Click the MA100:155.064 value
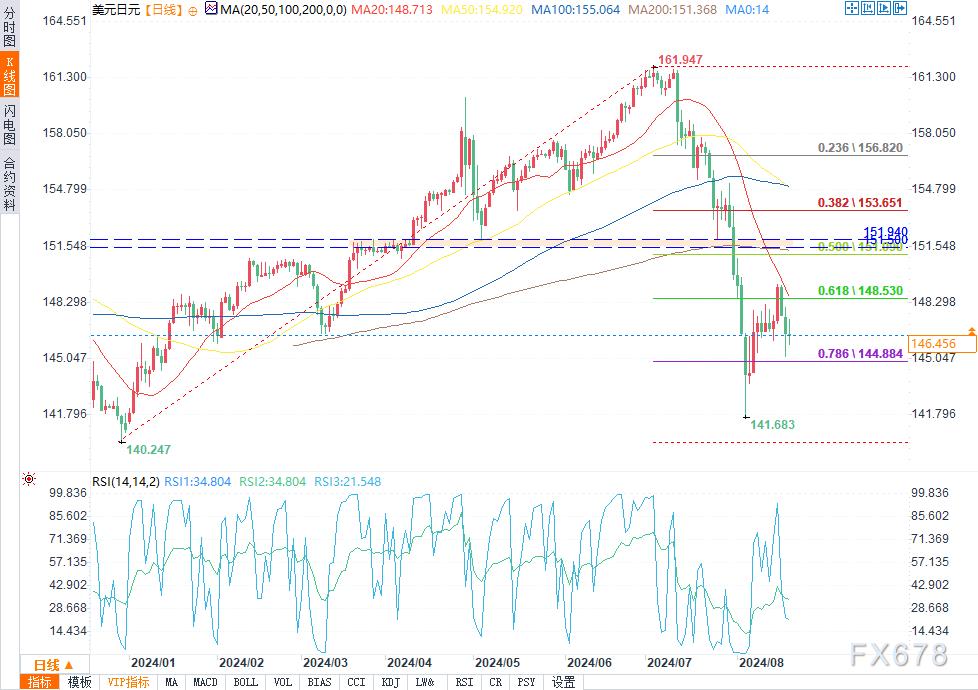 576,10
